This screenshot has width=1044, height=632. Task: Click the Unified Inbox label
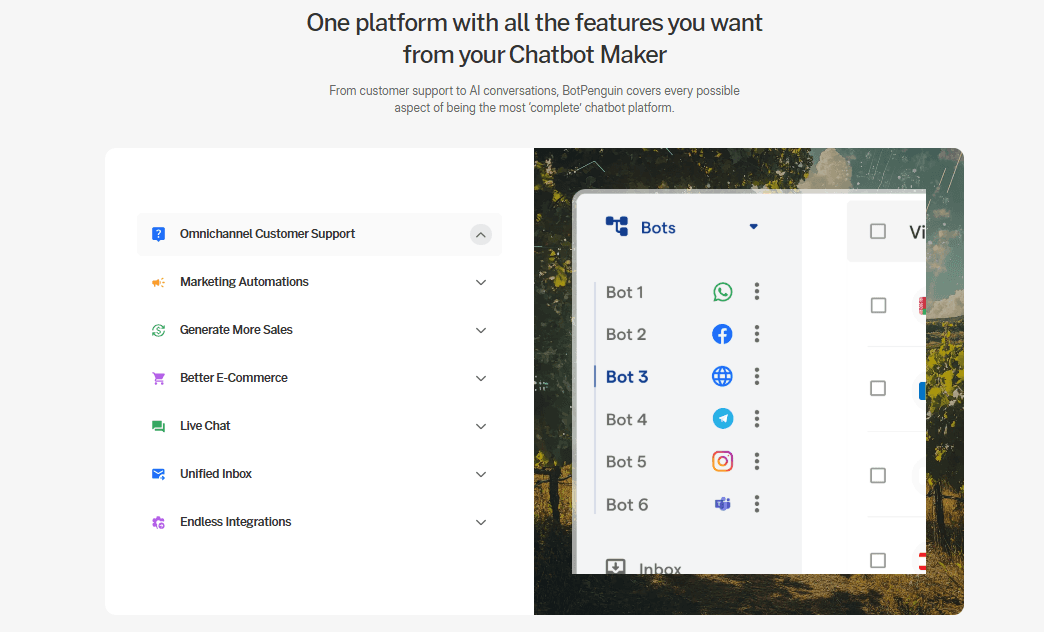[216, 474]
